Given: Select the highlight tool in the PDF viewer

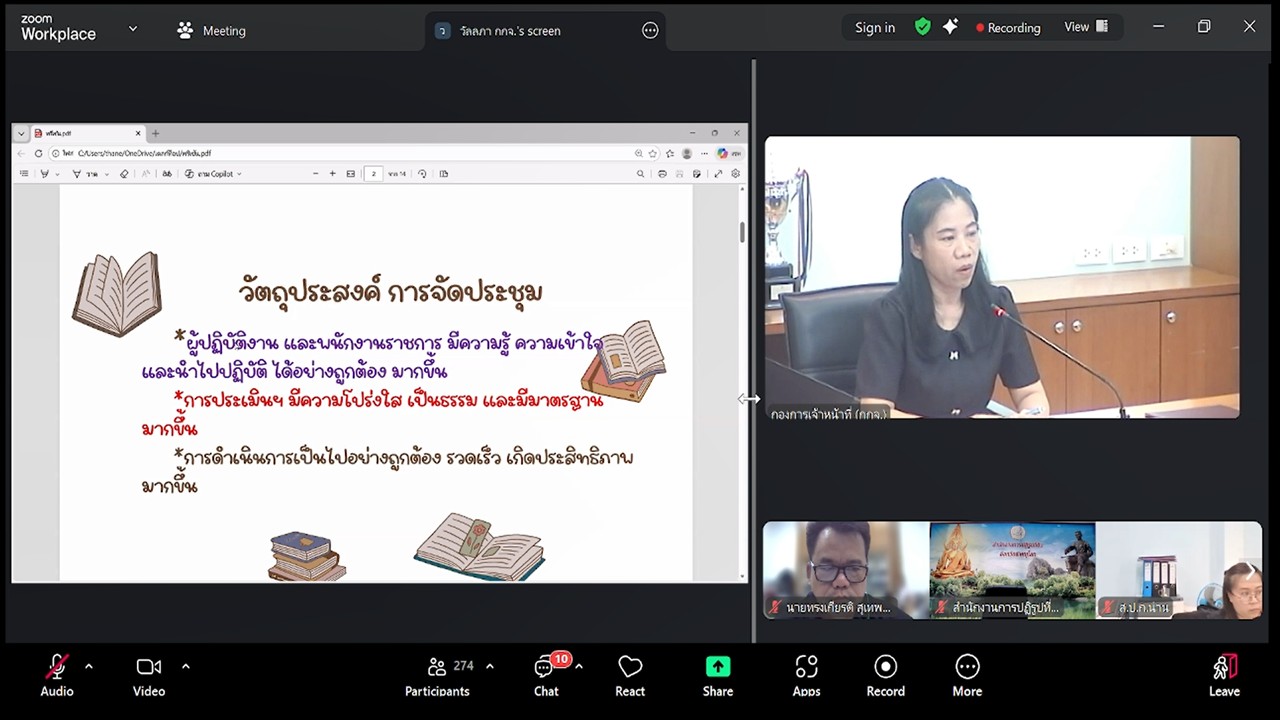Looking at the screenshot, I should (x=44, y=173).
